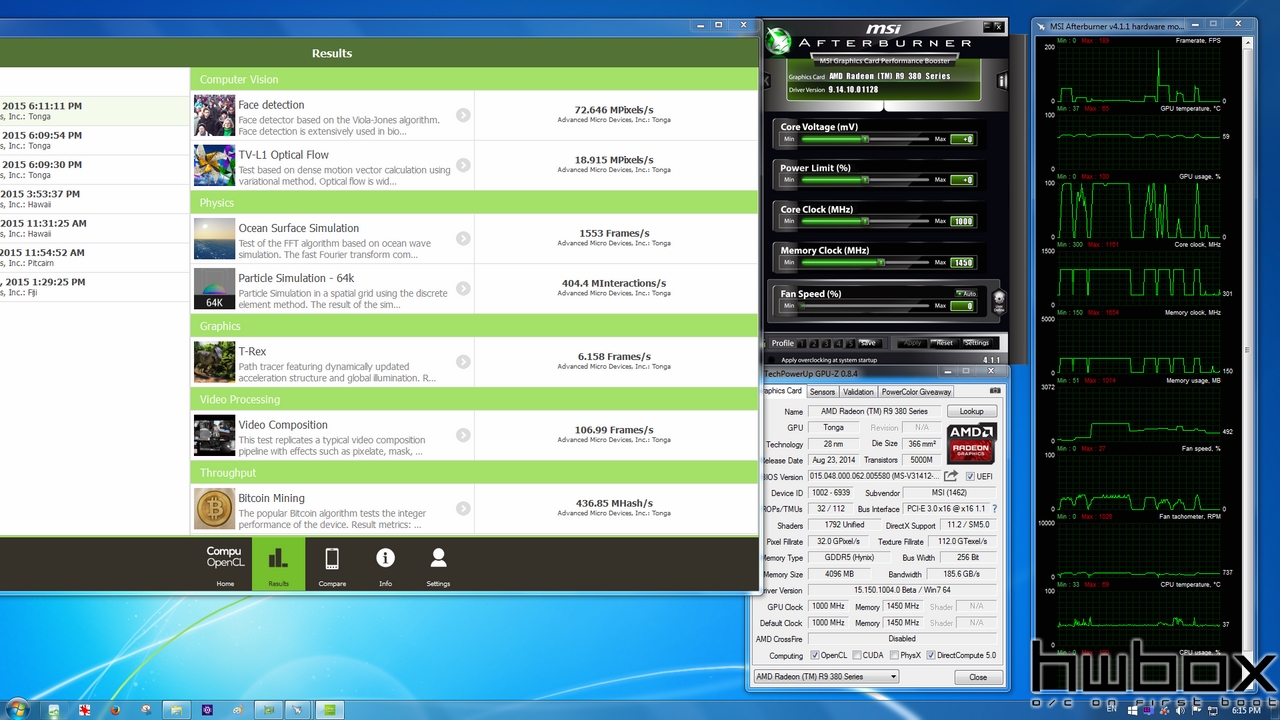Click the Core Clock value field 1000
Viewport: 1280px width, 720px height.
click(x=962, y=221)
